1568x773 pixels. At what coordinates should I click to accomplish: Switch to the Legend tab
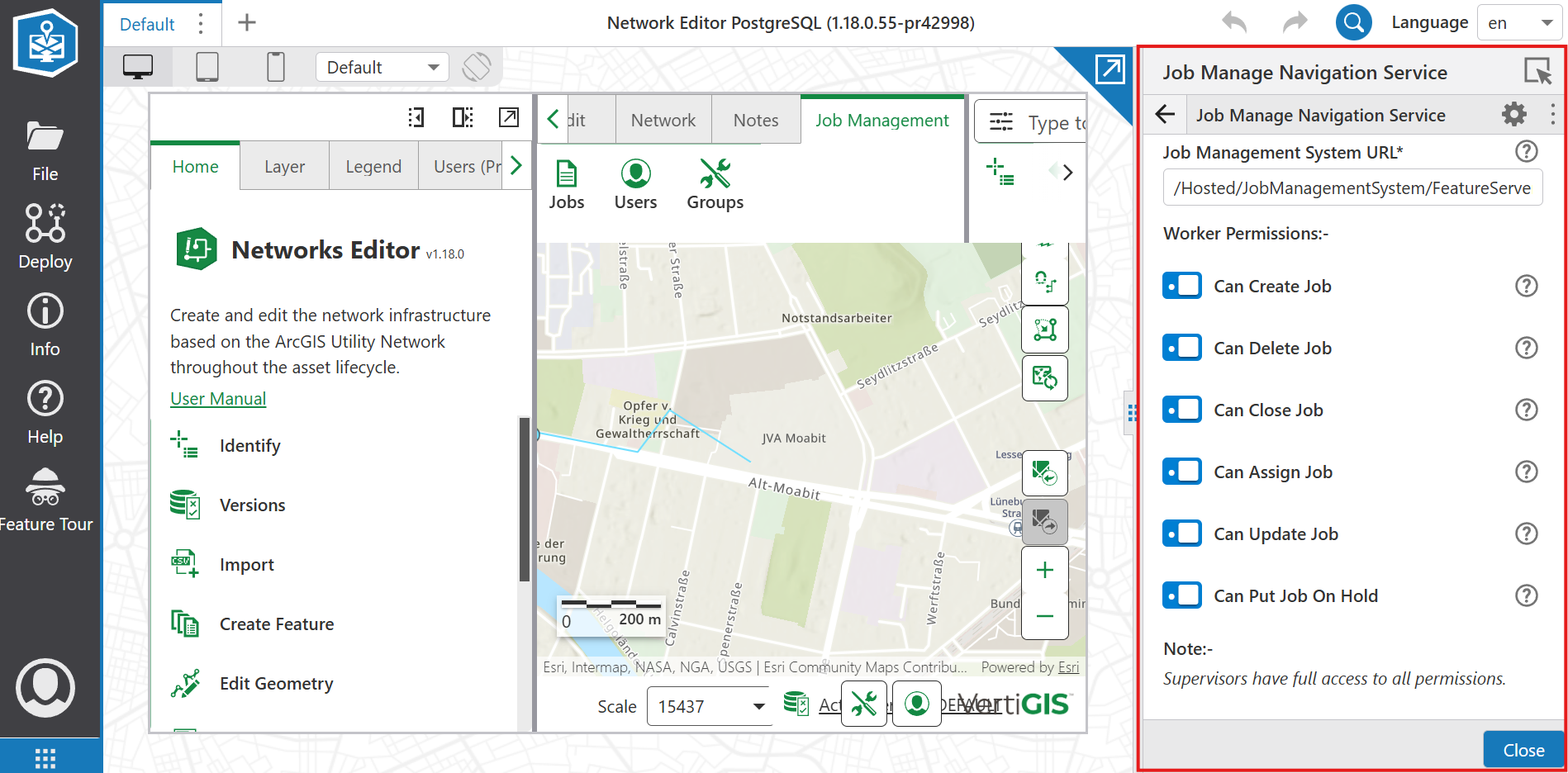click(x=373, y=166)
